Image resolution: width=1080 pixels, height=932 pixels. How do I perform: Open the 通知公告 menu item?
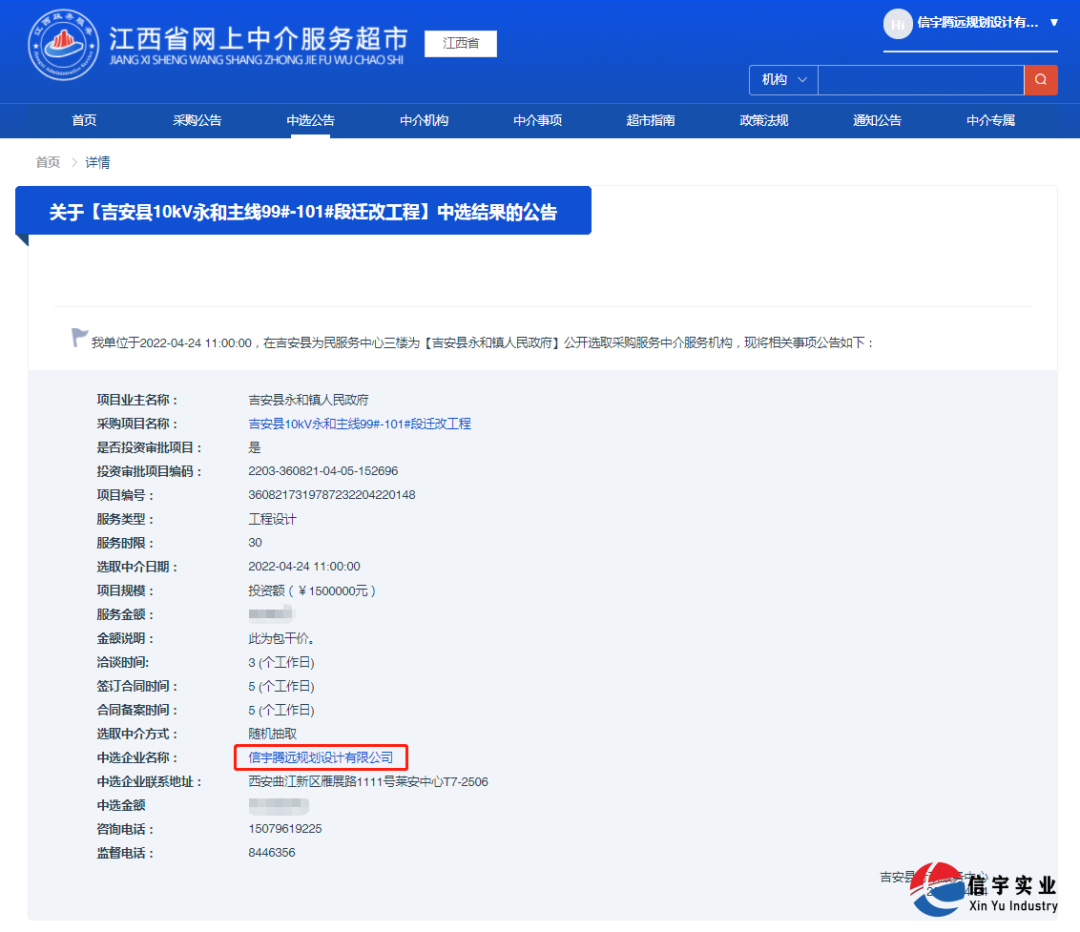coord(877,120)
